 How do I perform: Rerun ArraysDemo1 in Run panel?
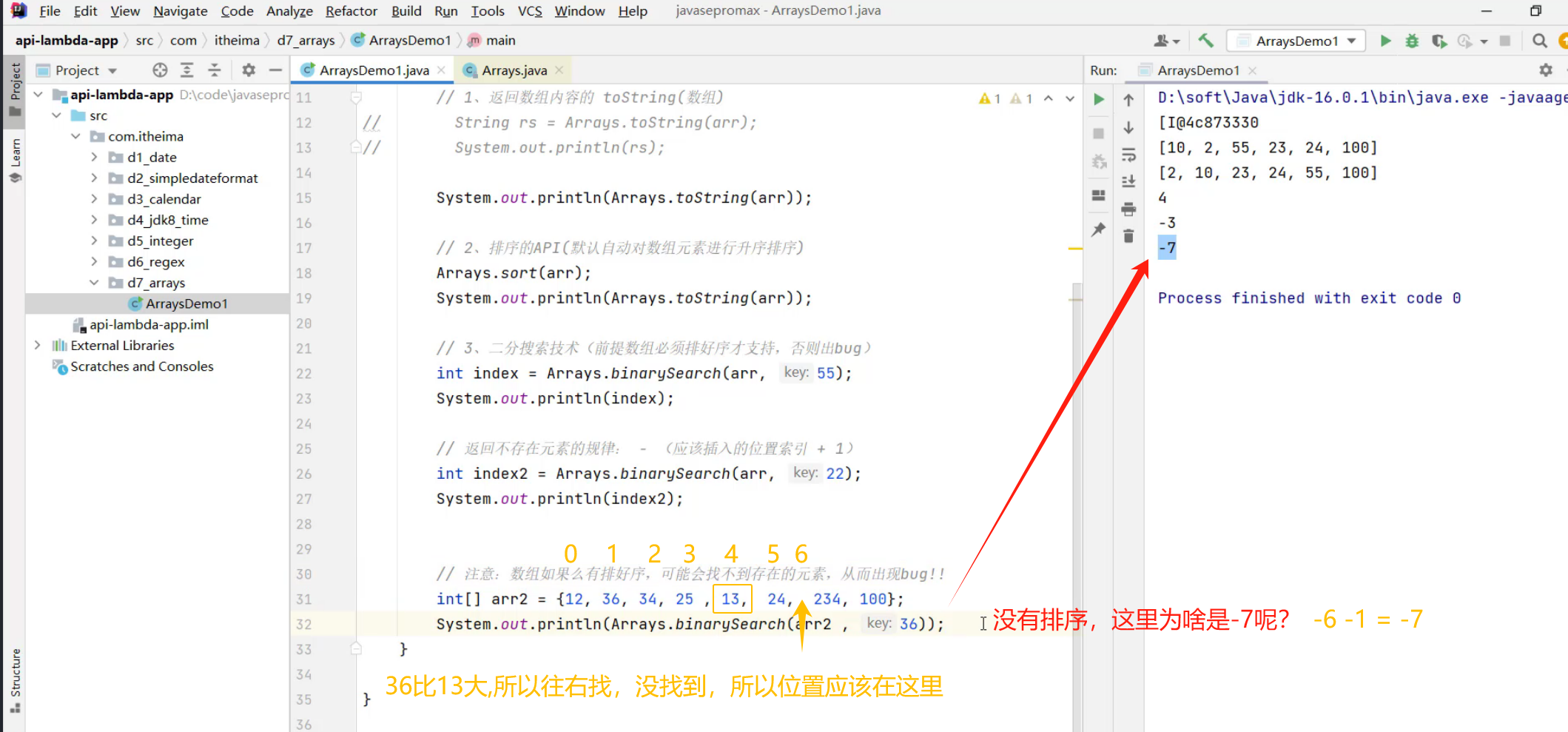1099,99
